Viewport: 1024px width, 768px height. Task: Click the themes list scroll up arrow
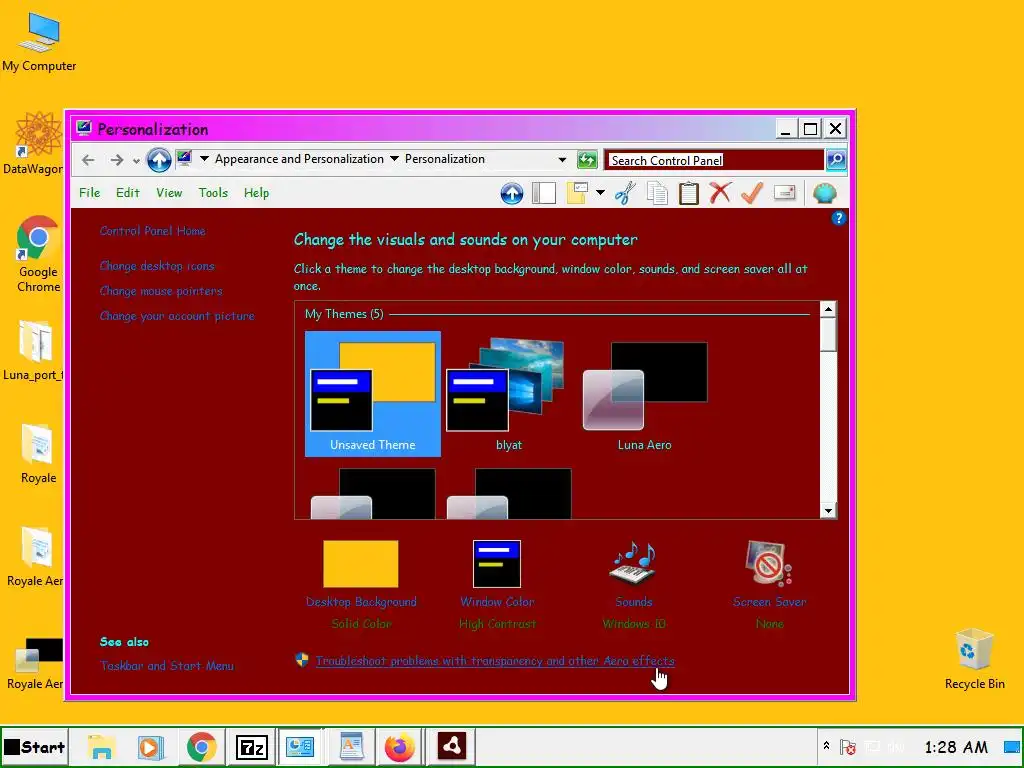828,310
